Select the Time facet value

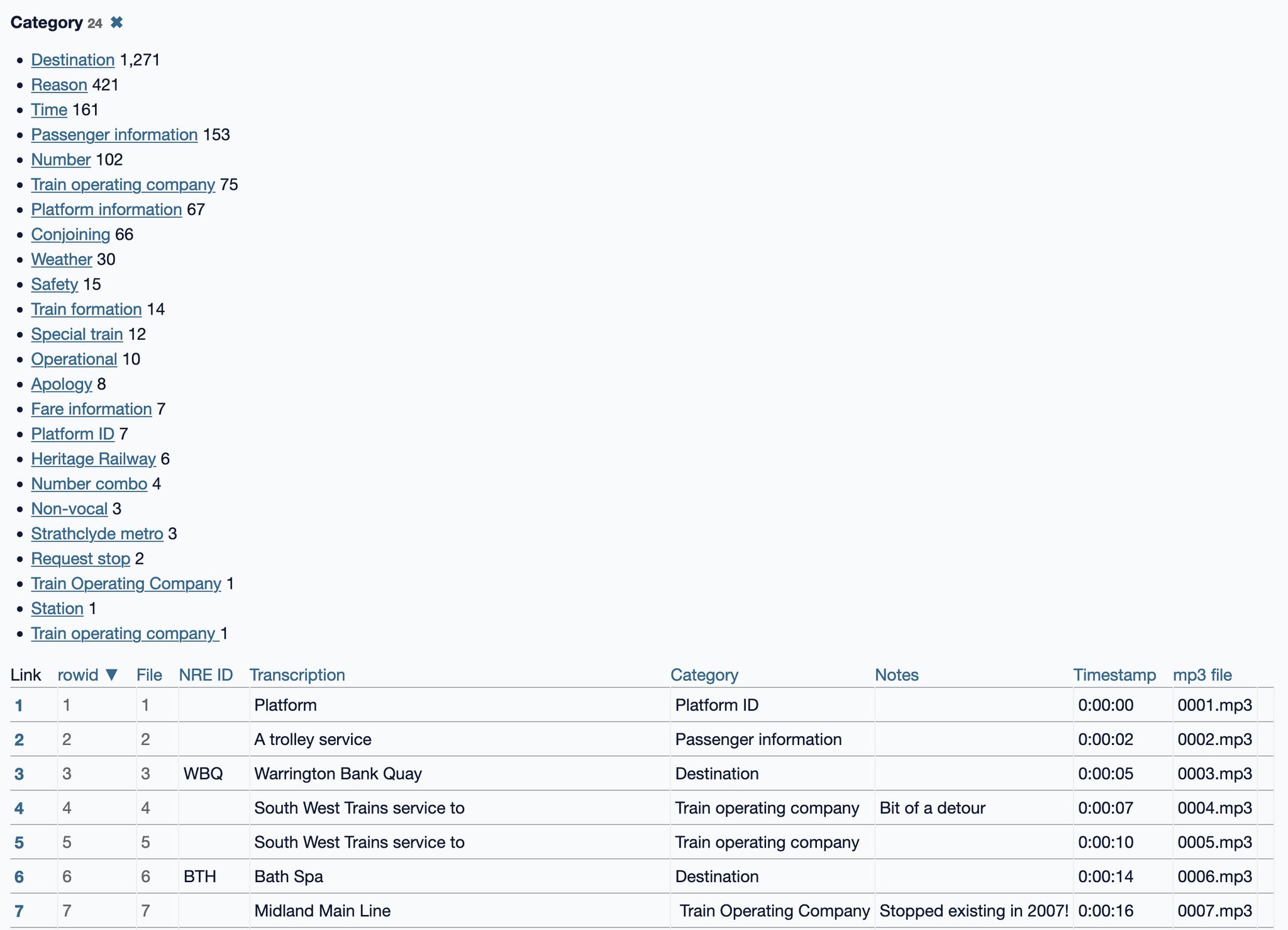pos(49,109)
